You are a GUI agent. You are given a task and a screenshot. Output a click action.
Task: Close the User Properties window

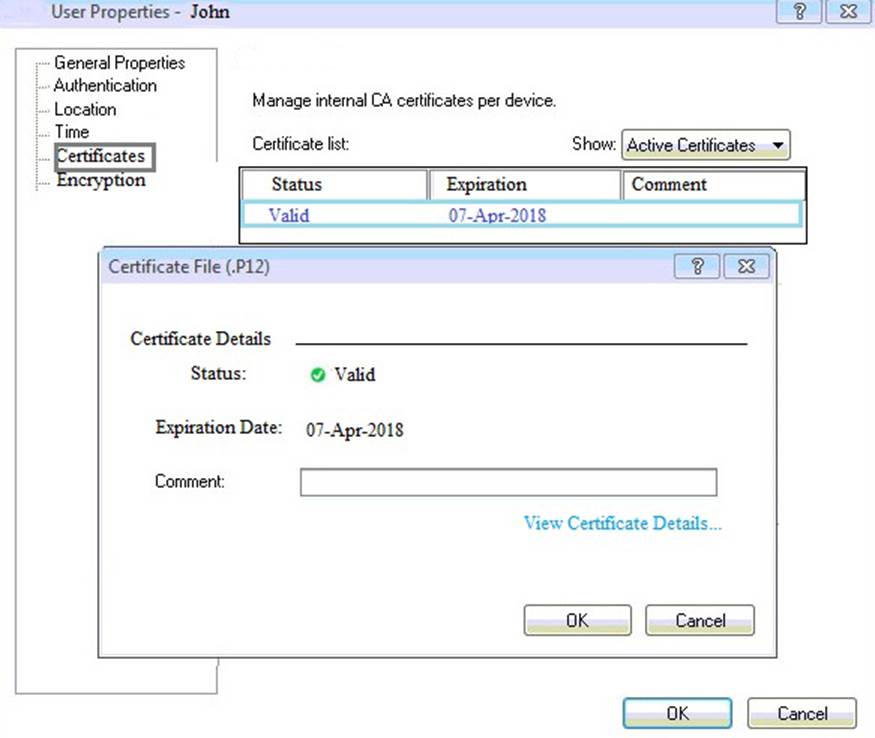[x=848, y=12]
